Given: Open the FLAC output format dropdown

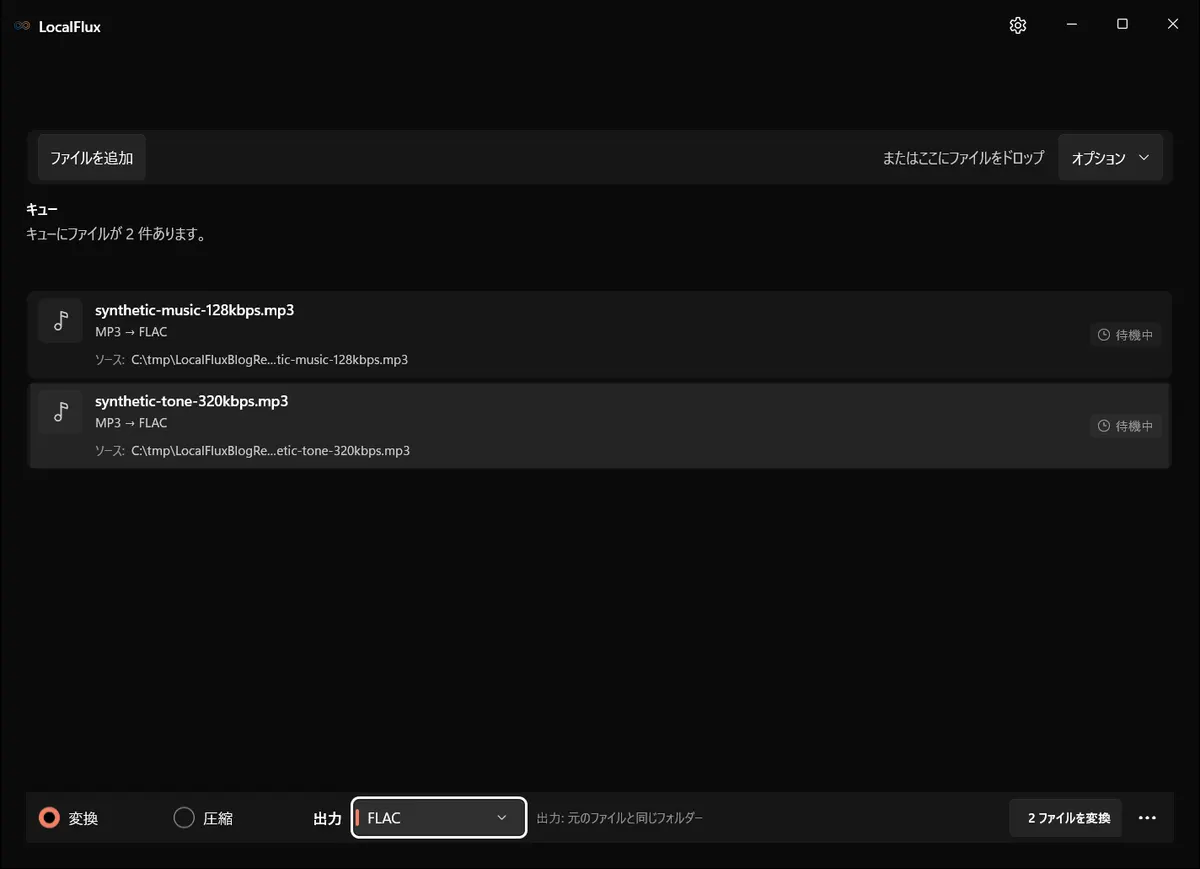Looking at the screenshot, I should click(439, 818).
